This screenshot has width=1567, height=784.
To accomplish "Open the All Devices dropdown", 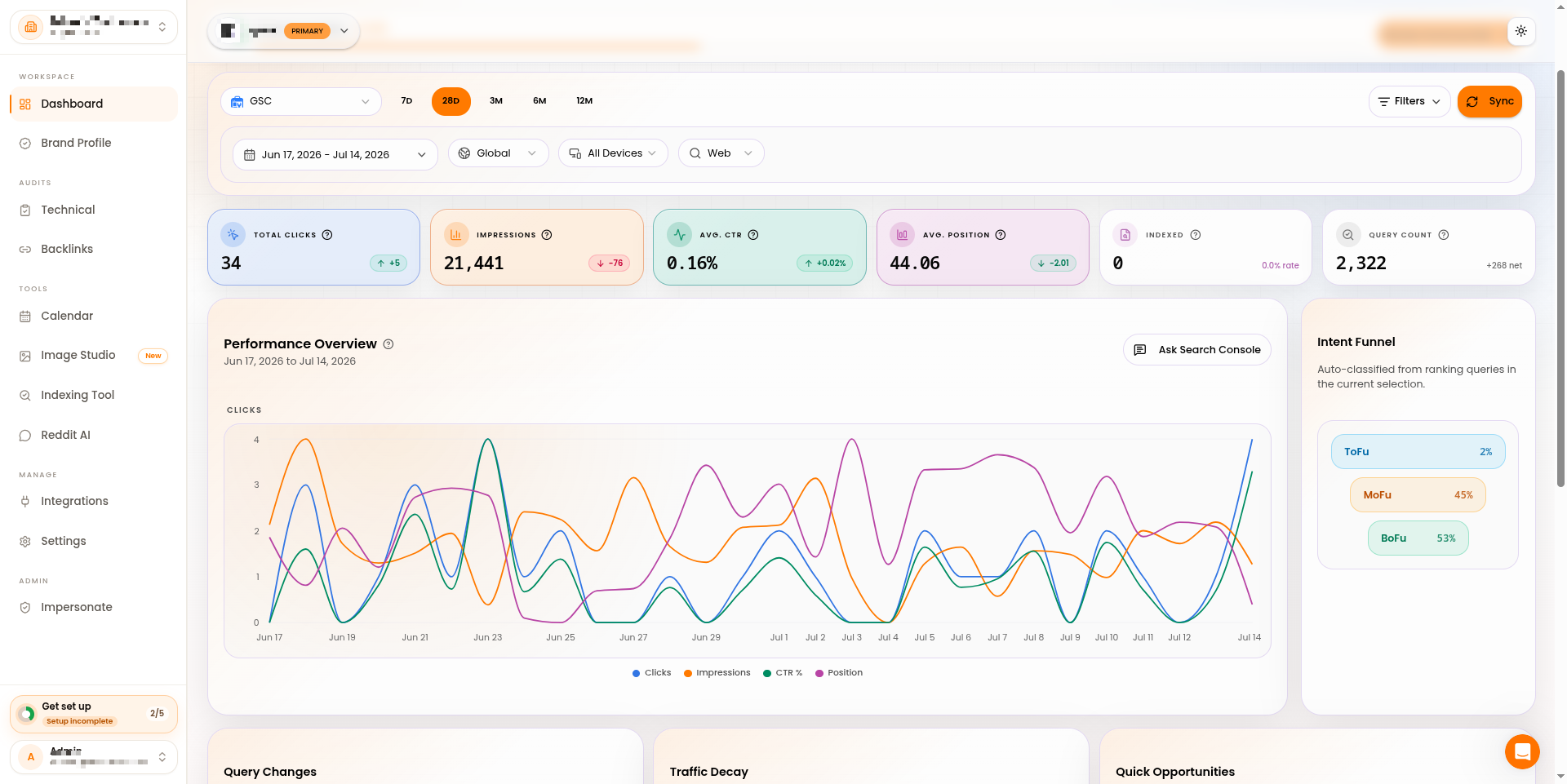I will (x=613, y=153).
